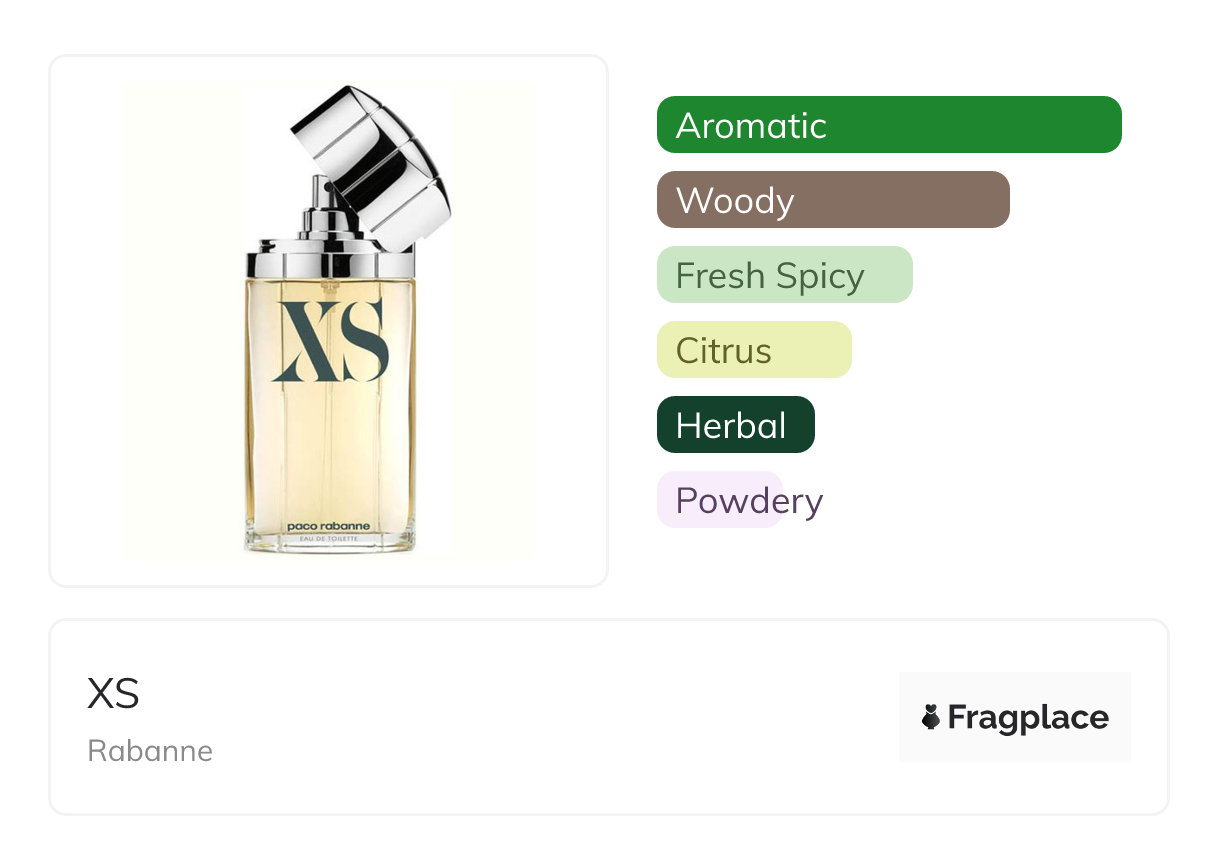This screenshot has width=1218, height=864.
Task: Open the Rabanne brand link
Action: coord(150,751)
